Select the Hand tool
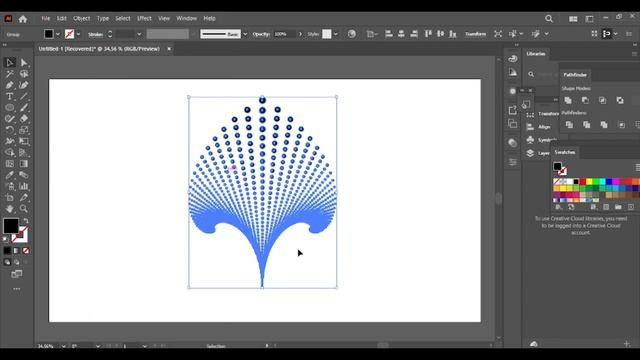Image resolution: width=640 pixels, height=360 pixels. tap(10, 209)
